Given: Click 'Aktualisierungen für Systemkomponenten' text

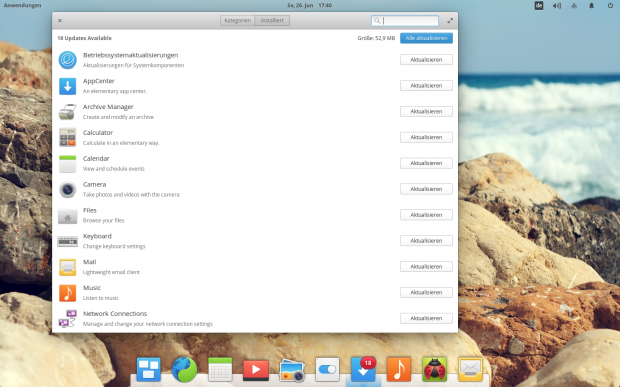Looking at the screenshot, I should coord(133,65).
